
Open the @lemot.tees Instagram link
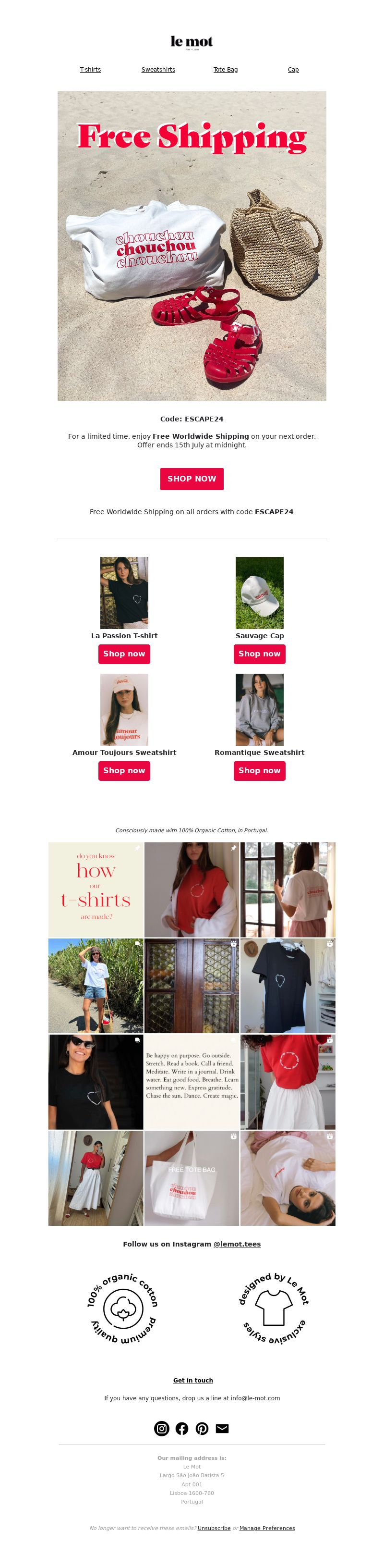(x=237, y=1244)
